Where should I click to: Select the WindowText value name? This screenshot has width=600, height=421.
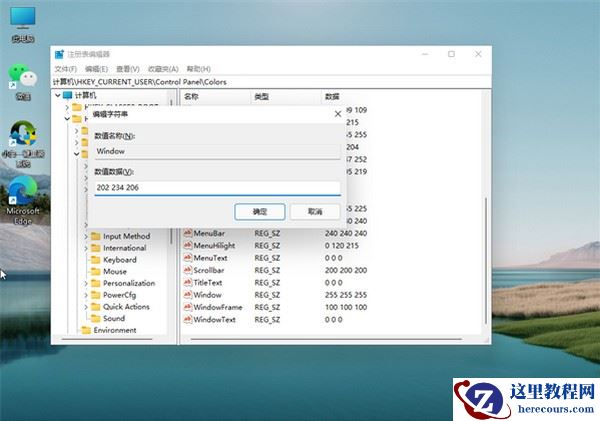click(214, 320)
